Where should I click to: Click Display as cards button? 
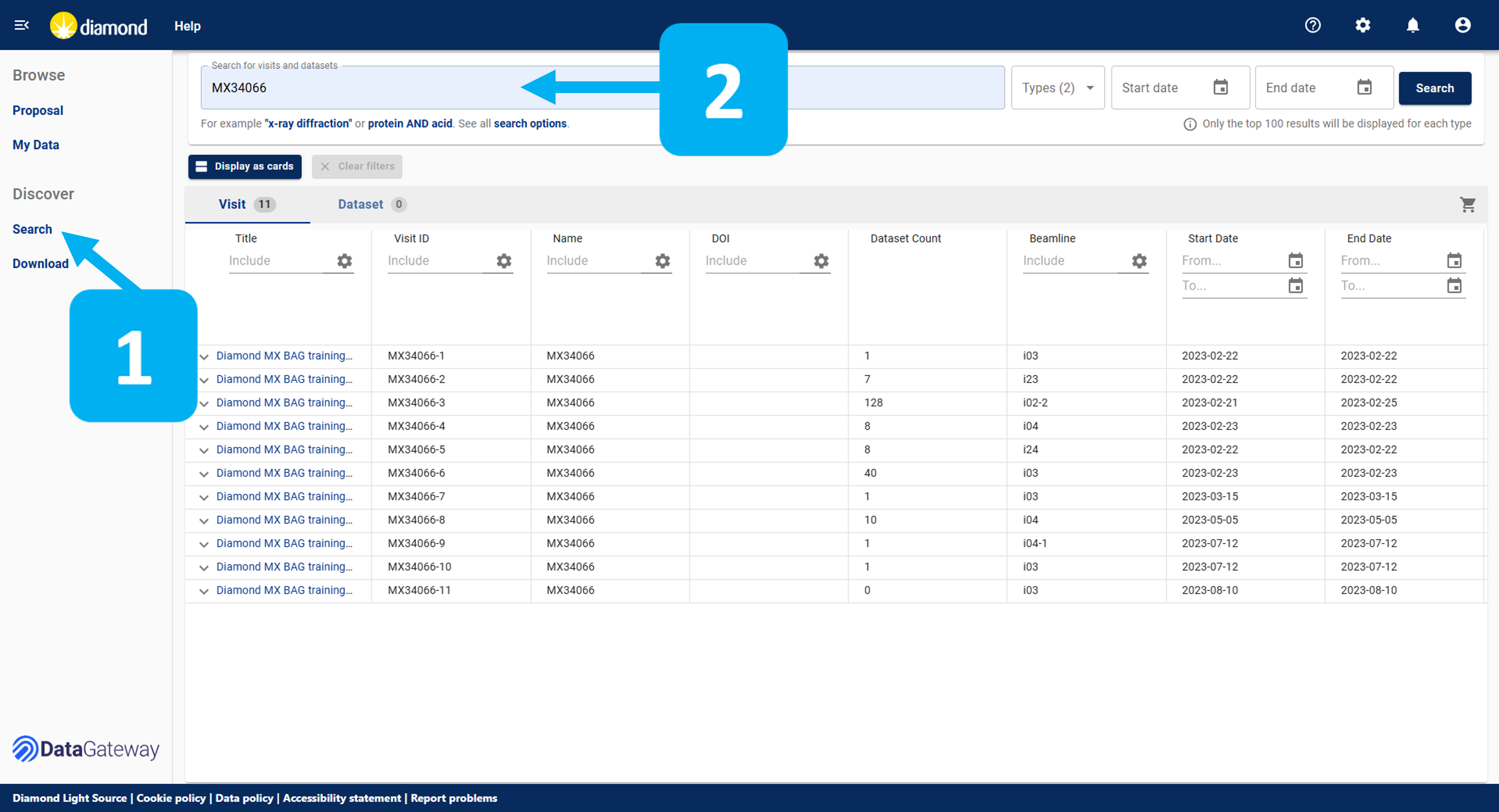[x=245, y=166]
